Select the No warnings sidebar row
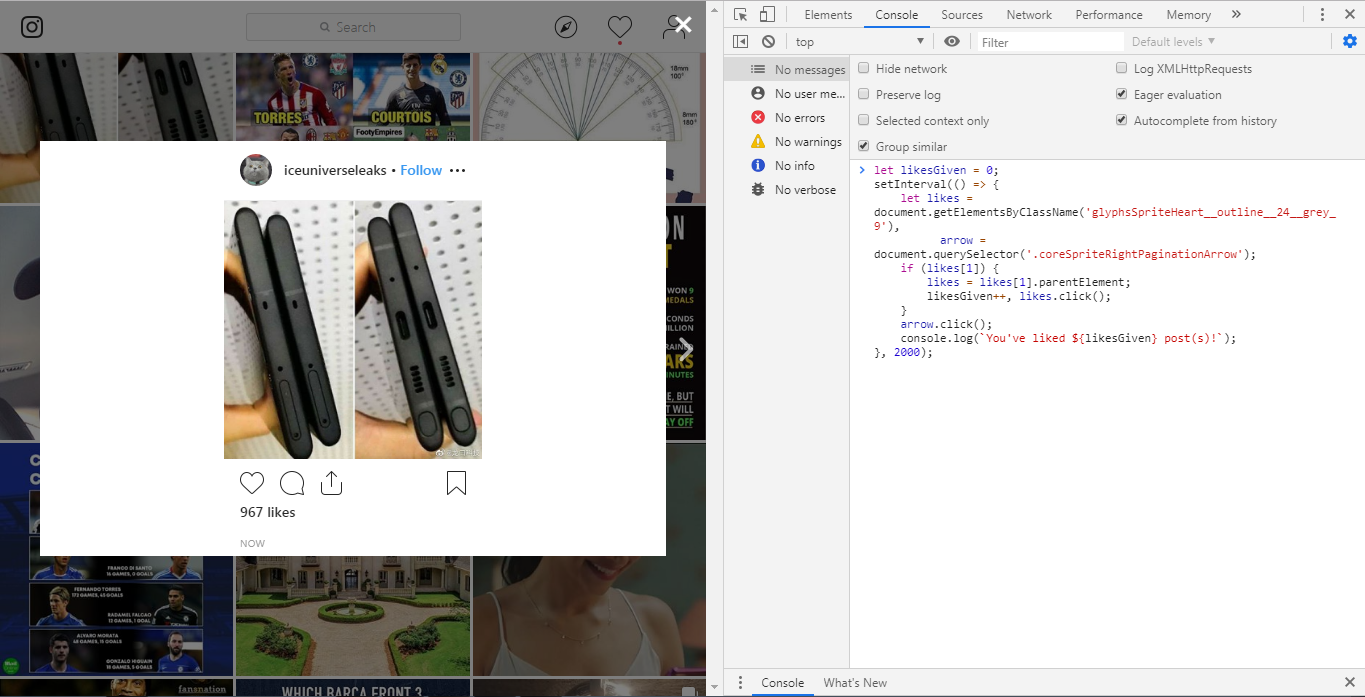The height and width of the screenshot is (697, 1365). point(787,142)
